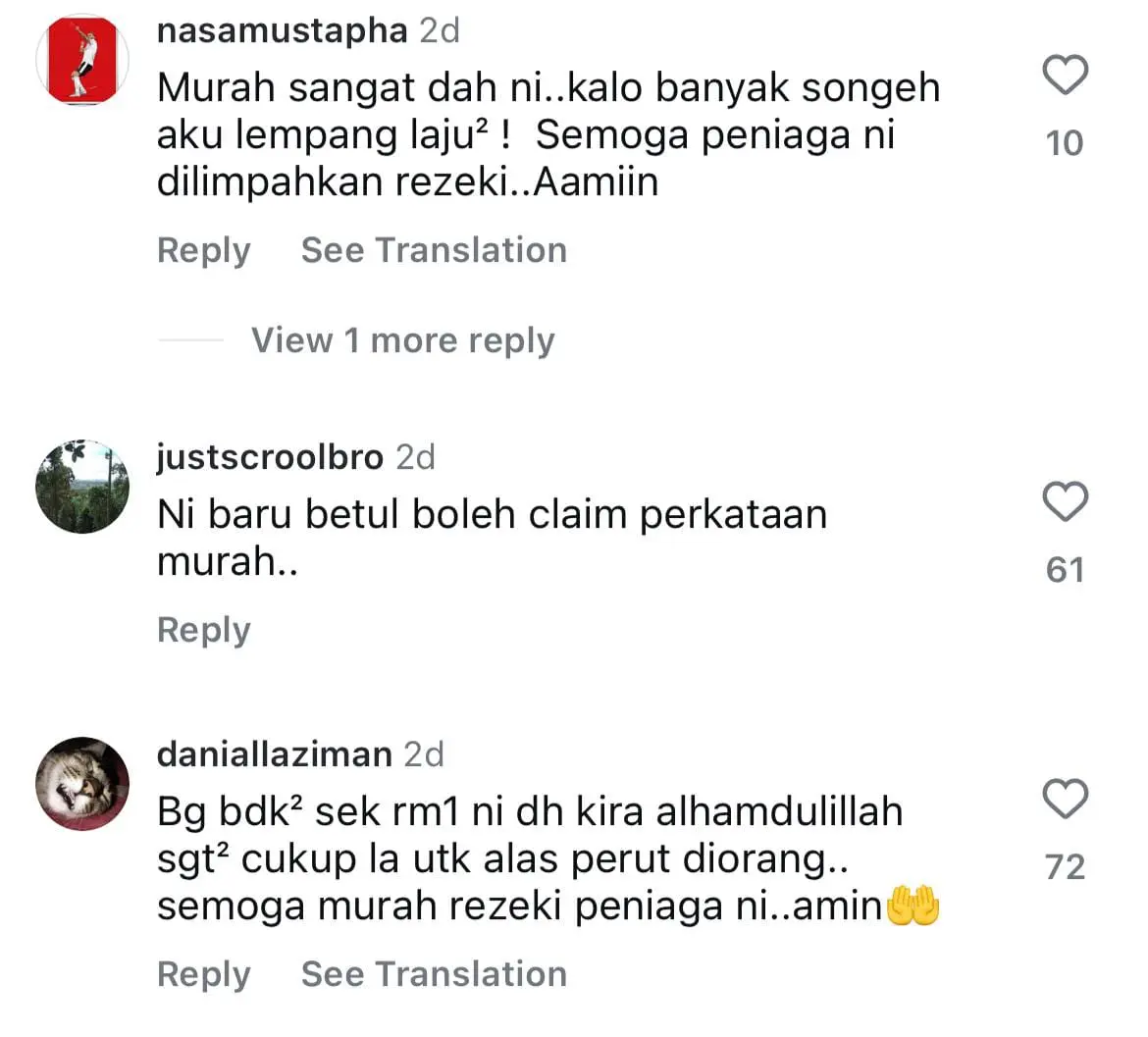Screen dimensions: 1148x1037
Task: Open justscroolbro's profile picture
Action: pos(82,487)
